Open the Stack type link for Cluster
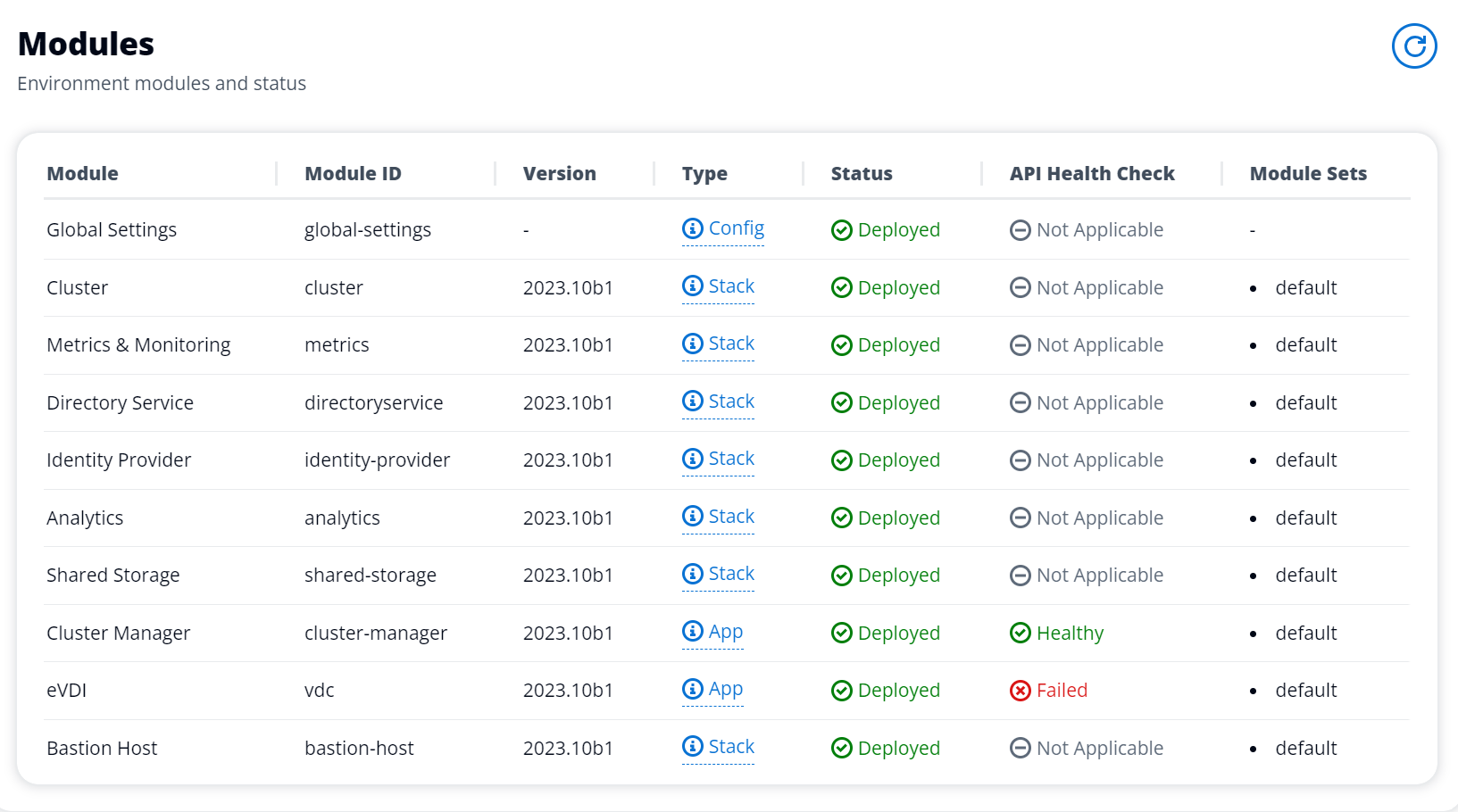The image size is (1458, 812). point(731,286)
